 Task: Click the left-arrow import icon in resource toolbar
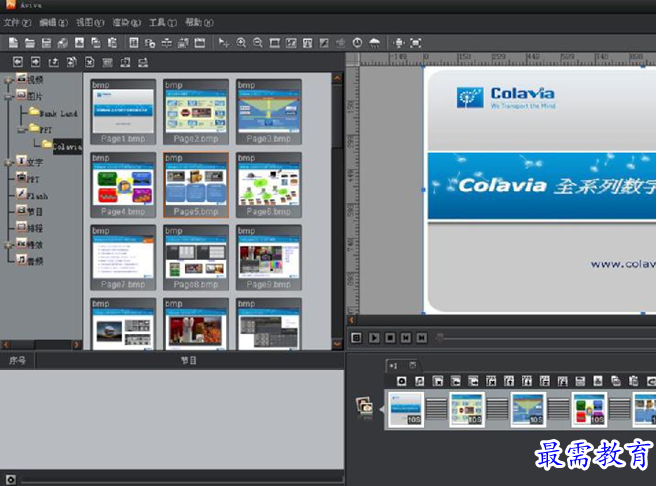18,62
